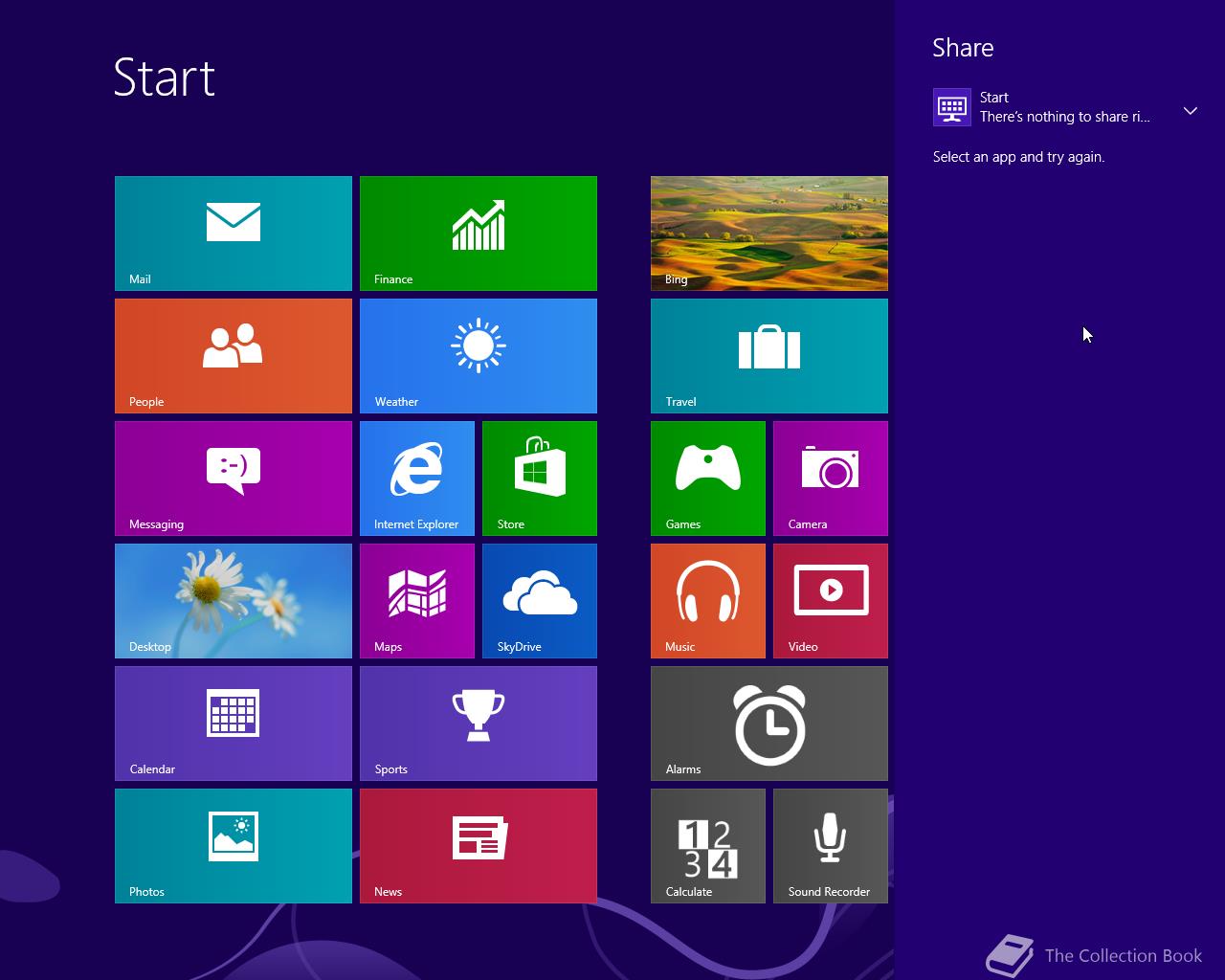Open the Maps tile
The height and width of the screenshot is (980, 1225).
pyautogui.click(x=417, y=601)
